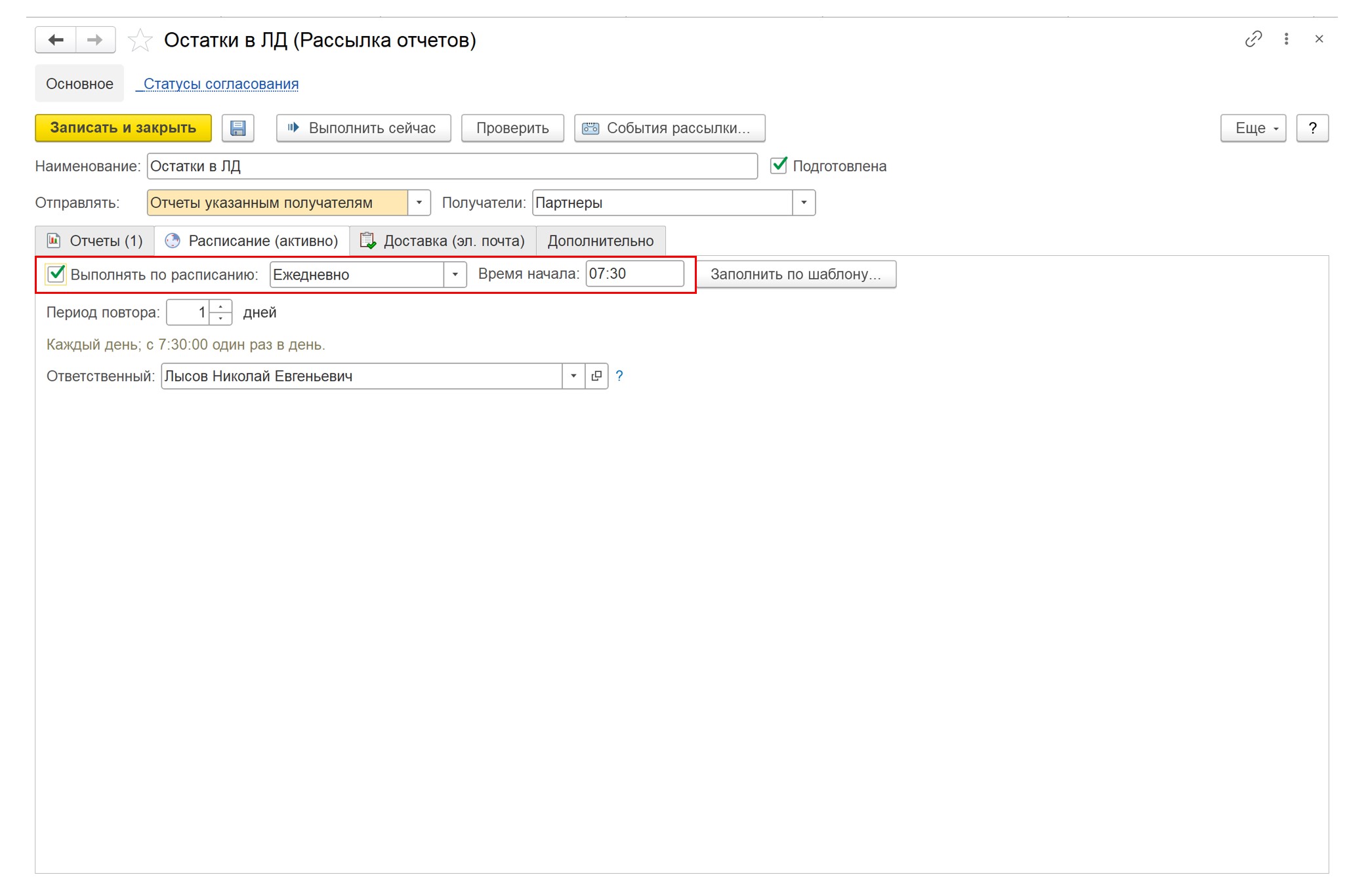The image size is (1349, 896).
Task: Open the responsible person's card with the open icon
Action: 596,376
